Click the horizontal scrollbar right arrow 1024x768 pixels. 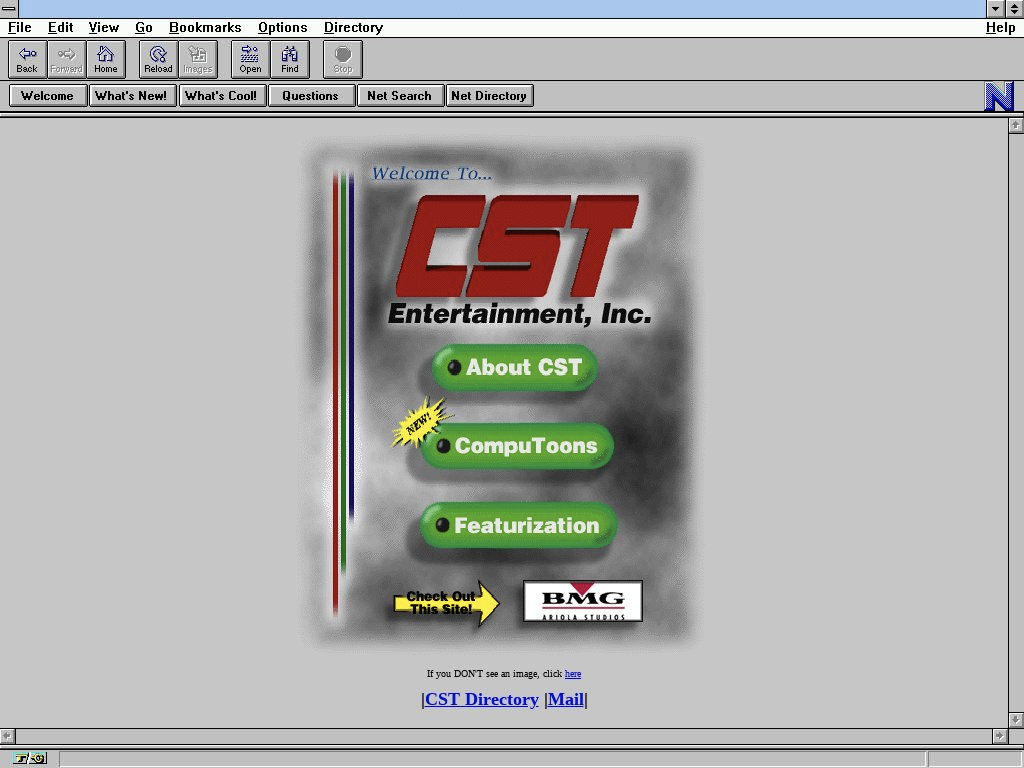998,736
